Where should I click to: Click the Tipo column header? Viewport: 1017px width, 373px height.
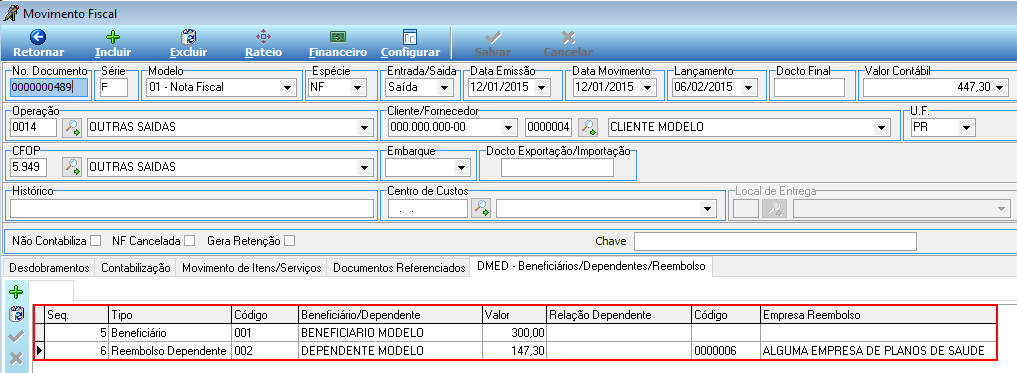[171, 315]
